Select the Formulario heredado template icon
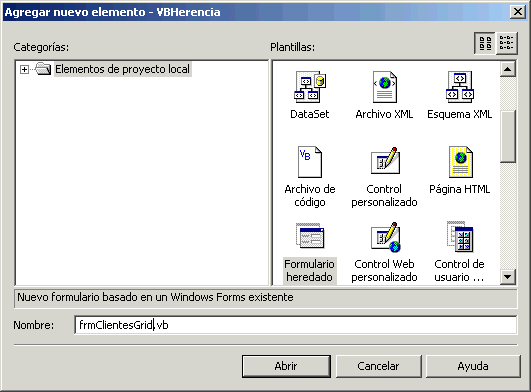 [x=310, y=236]
